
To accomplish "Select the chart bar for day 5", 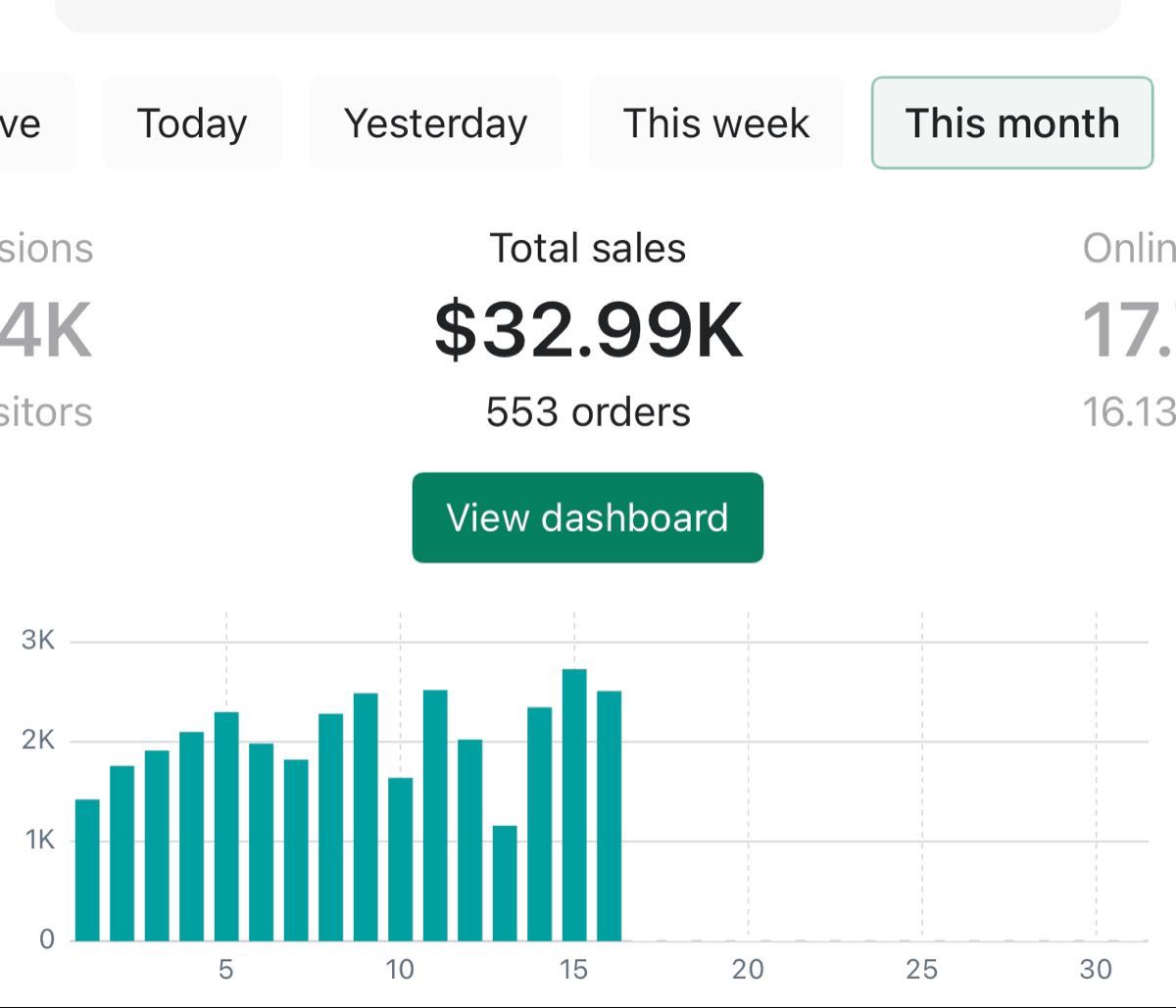I will (x=226, y=826).
